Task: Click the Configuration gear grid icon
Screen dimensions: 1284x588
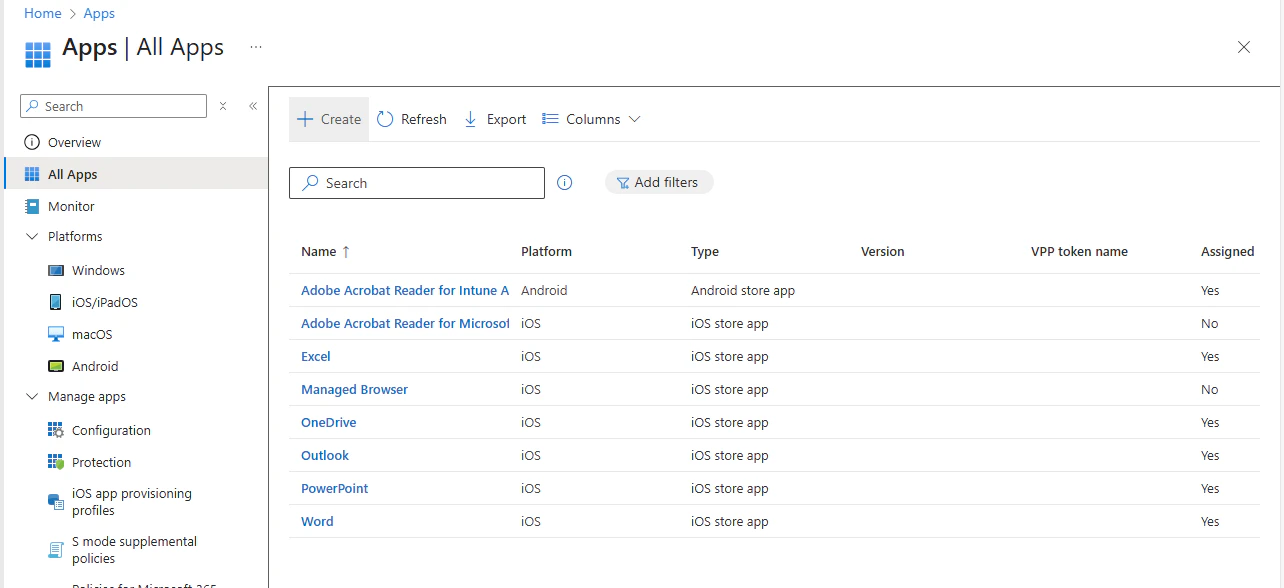Action: click(x=56, y=430)
